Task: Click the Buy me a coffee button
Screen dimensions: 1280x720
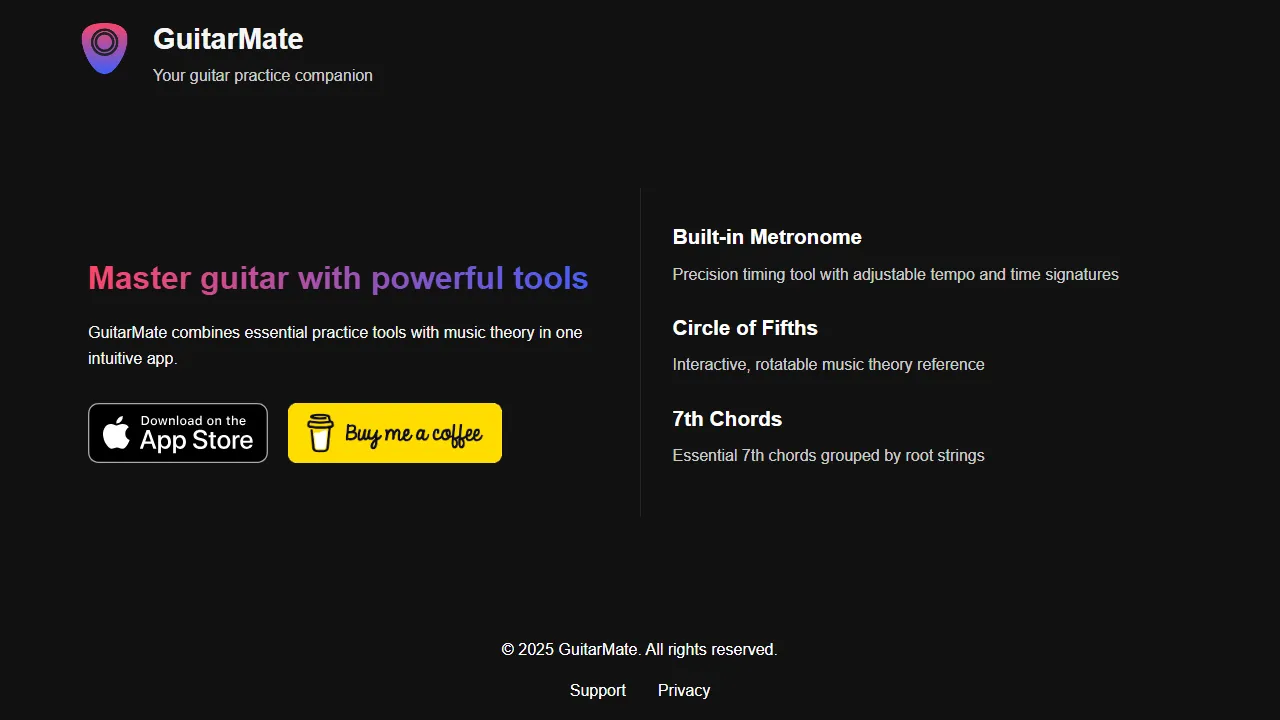Action: click(x=394, y=432)
